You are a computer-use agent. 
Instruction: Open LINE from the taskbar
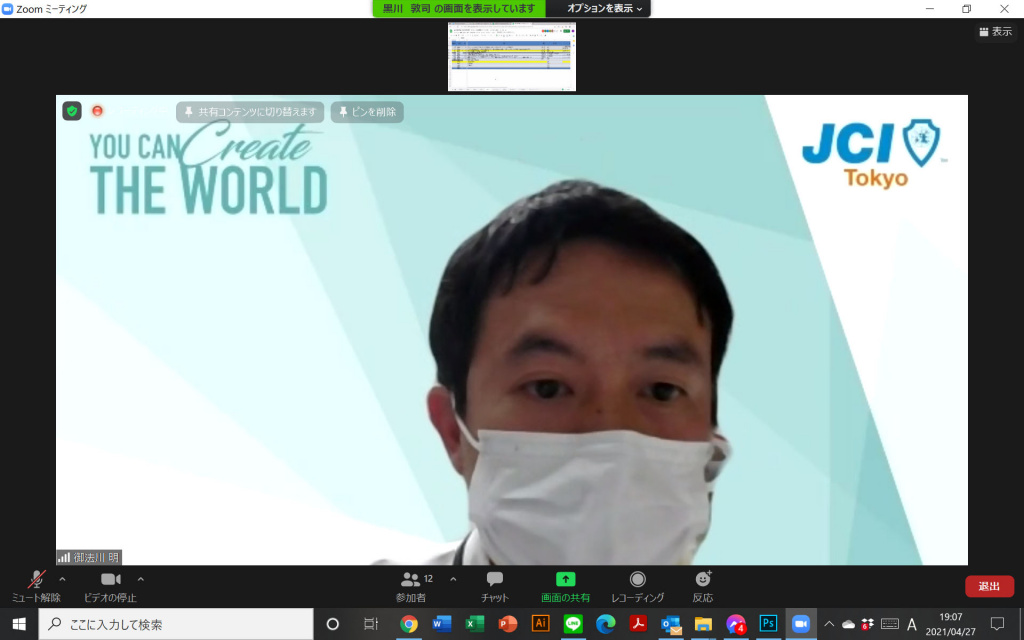(573, 624)
